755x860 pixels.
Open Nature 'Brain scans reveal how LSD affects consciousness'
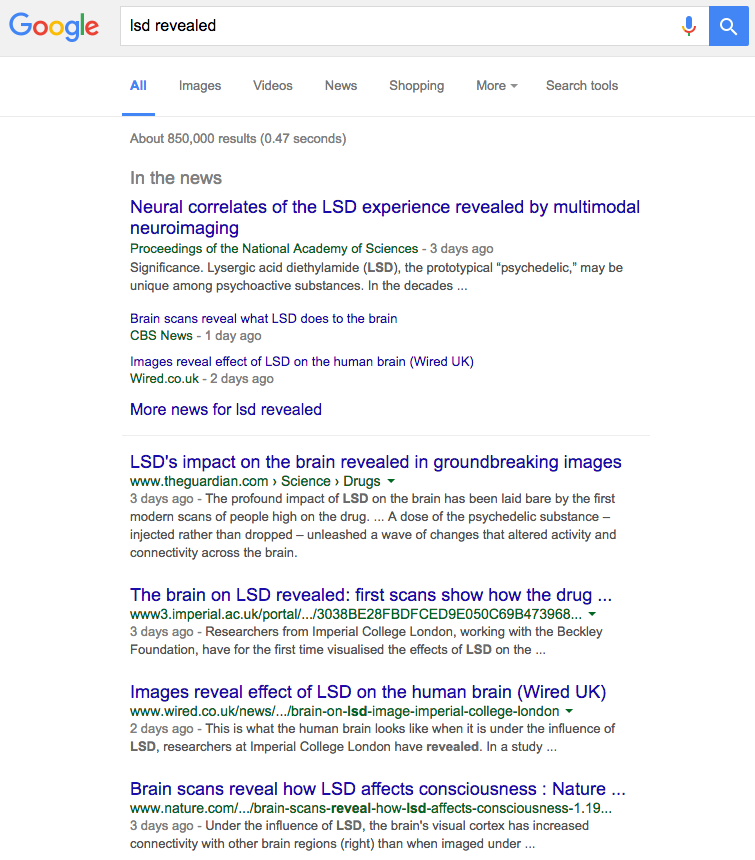tap(377, 789)
